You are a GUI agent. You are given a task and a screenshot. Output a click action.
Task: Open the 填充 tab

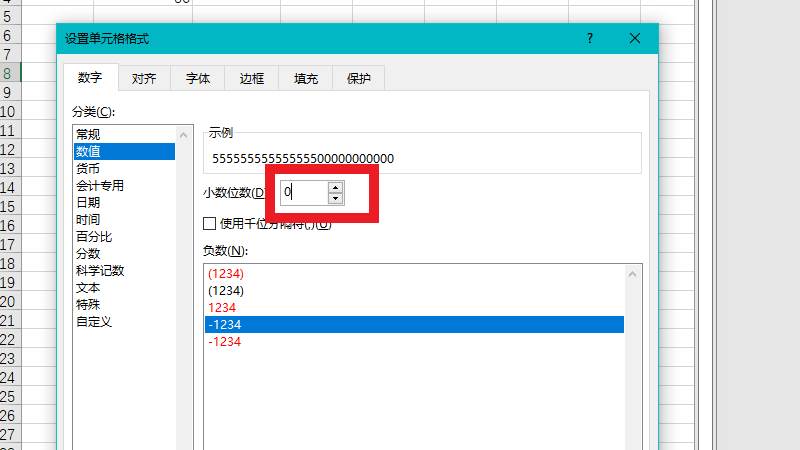(x=305, y=79)
